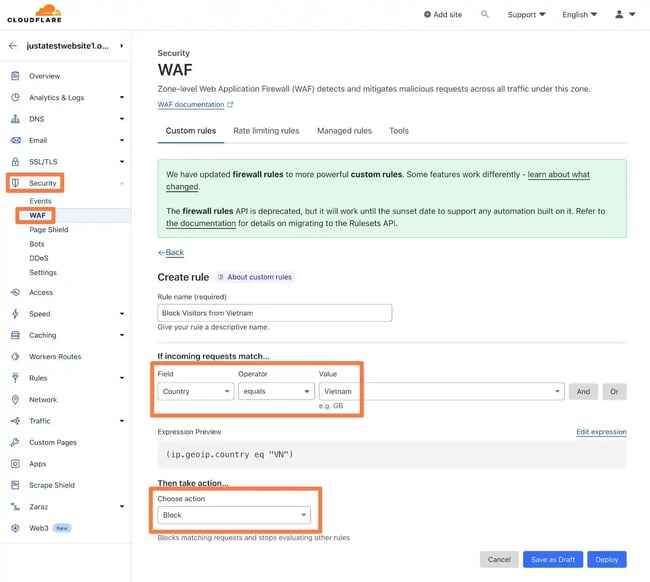Click the Caching drive icon
The image size is (650, 582).
(x=15, y=335)
